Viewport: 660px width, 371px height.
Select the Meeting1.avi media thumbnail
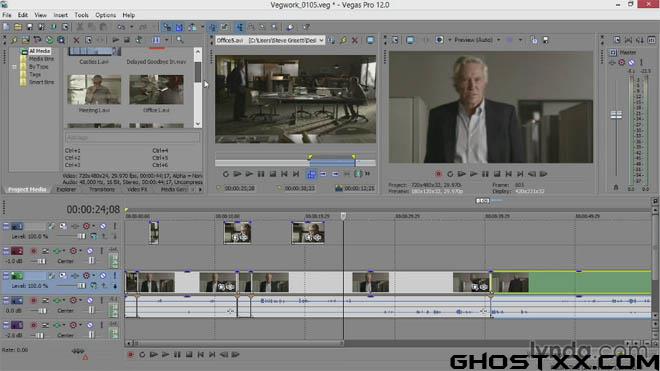[94, 90]
